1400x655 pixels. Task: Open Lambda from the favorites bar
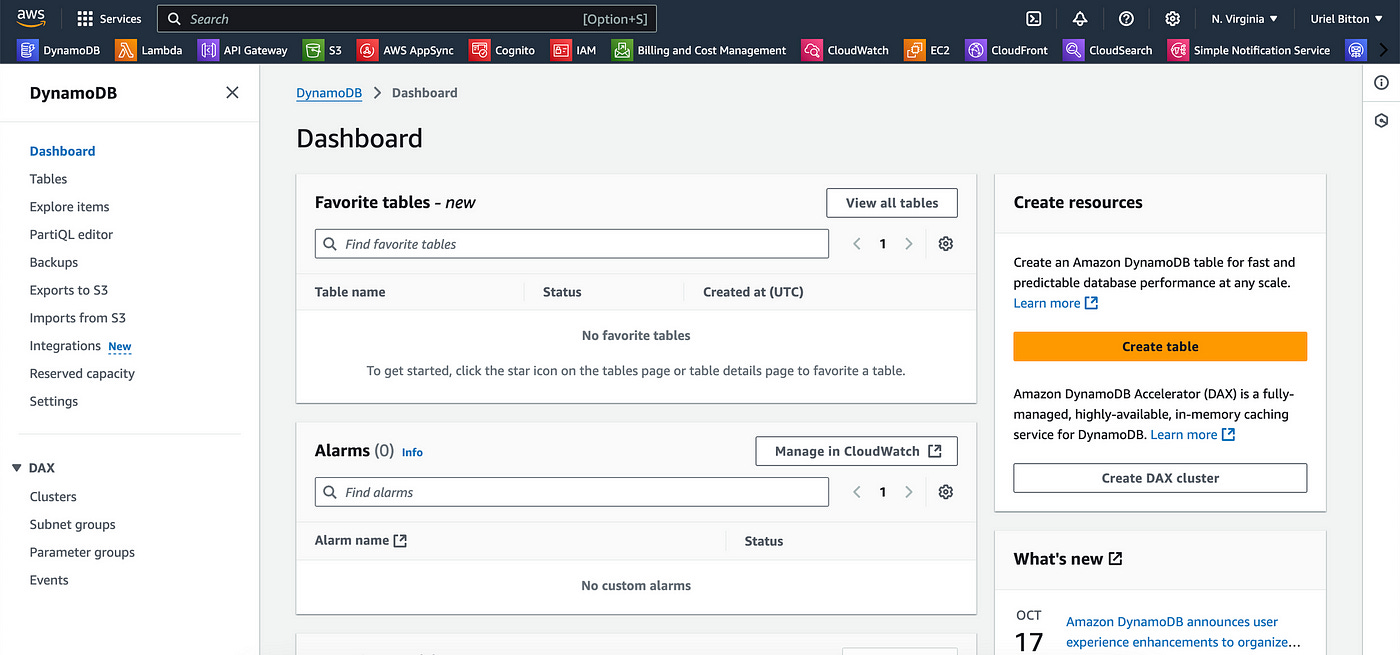pyautogui.click(x=149, y=50)
